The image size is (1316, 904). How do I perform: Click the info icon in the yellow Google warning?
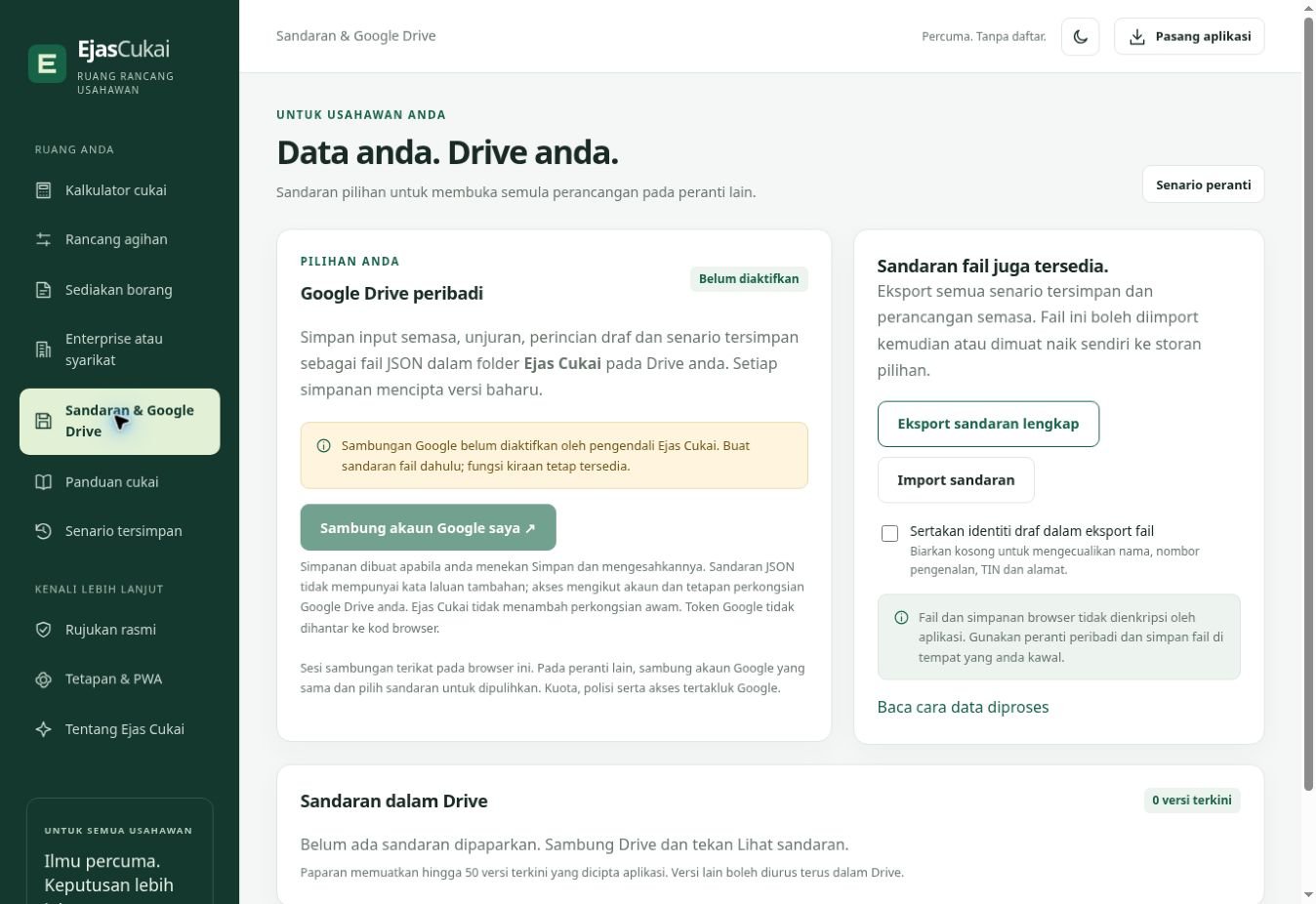coord(324,446)
